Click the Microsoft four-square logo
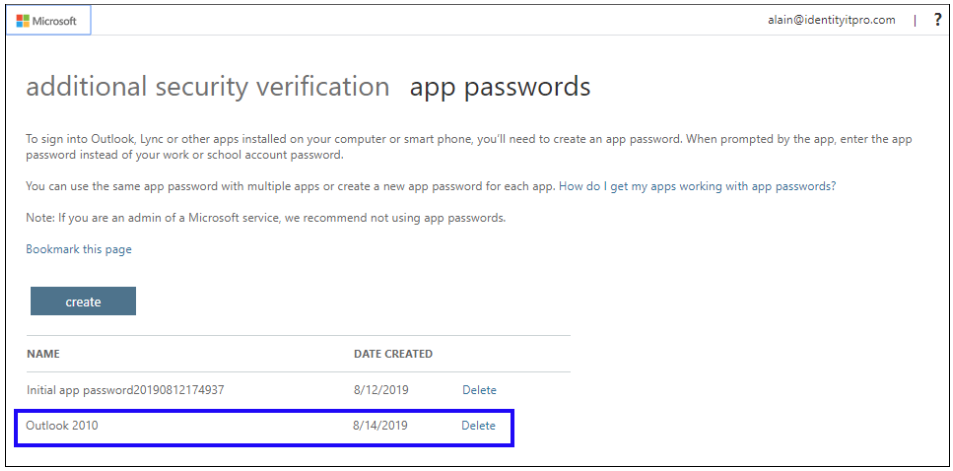The height and width of the screenshot is (471, 953). 22,21
